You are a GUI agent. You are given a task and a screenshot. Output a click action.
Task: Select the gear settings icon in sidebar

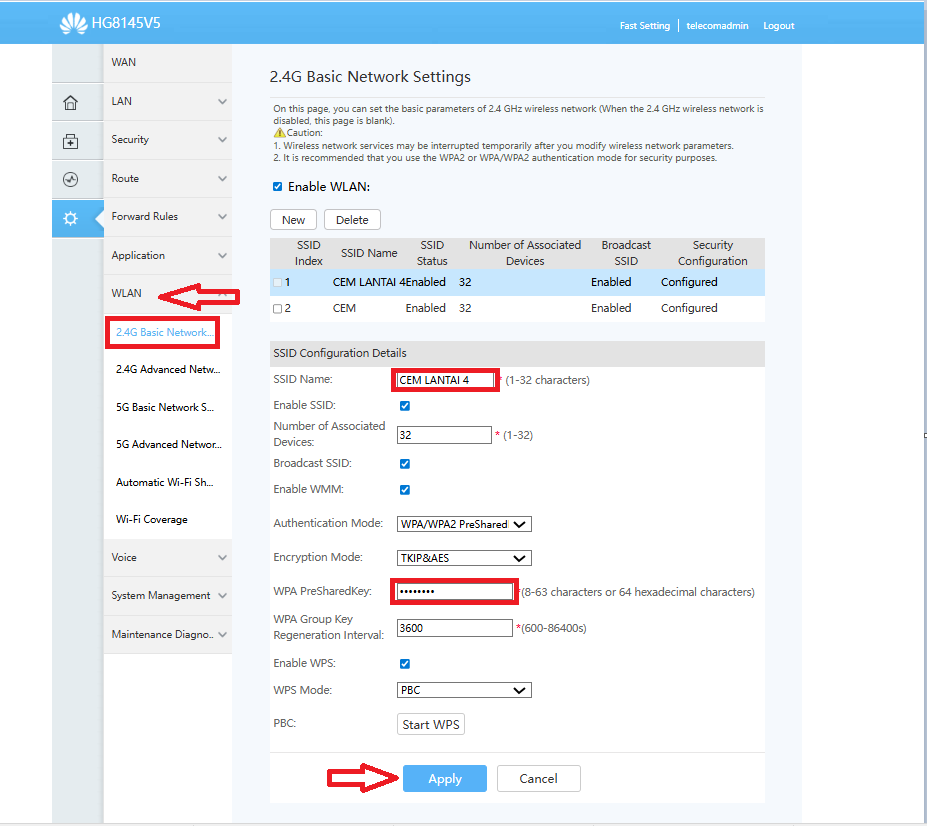[x=70, y=218]
